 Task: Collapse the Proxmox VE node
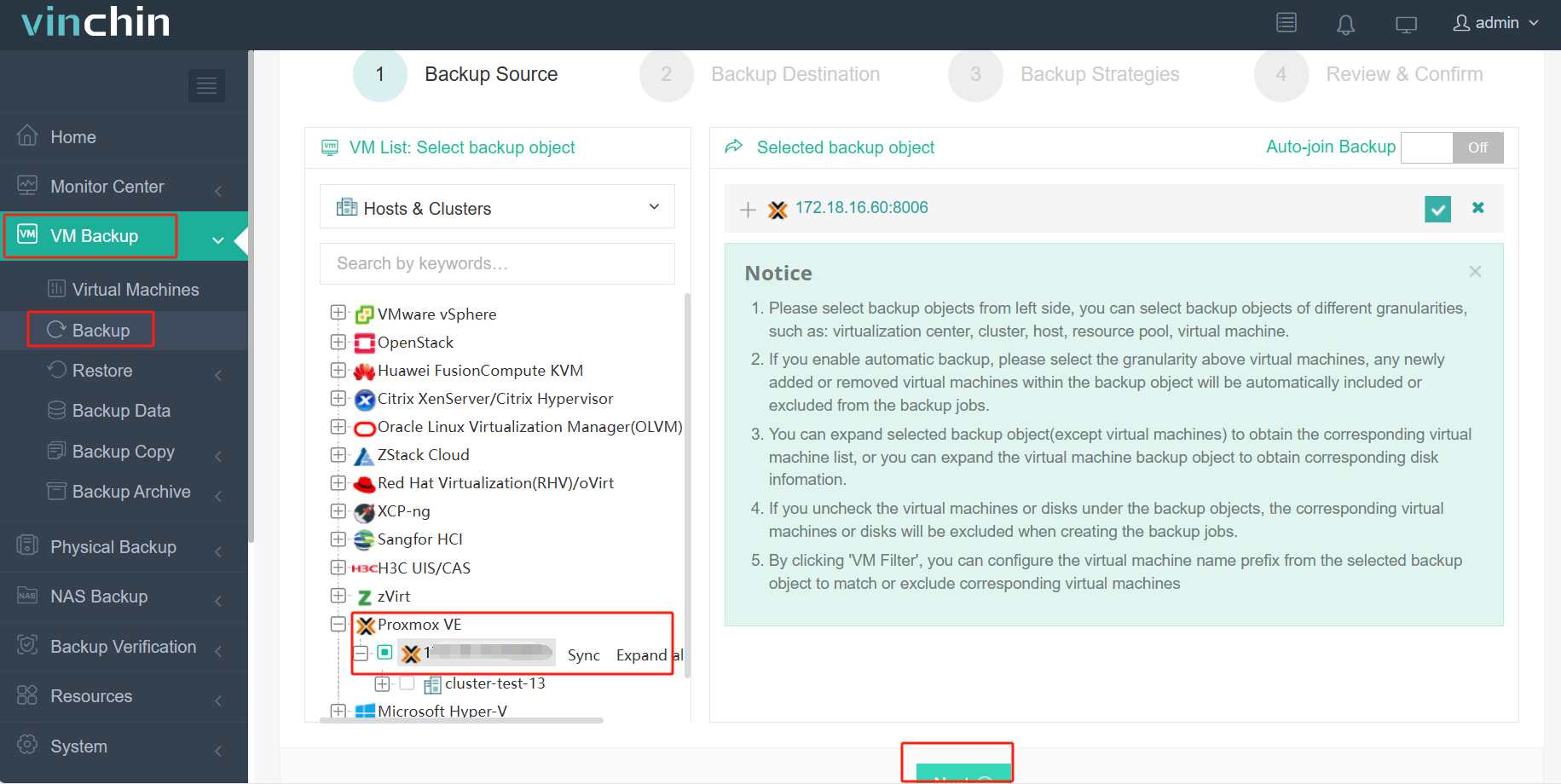[338, 624]
